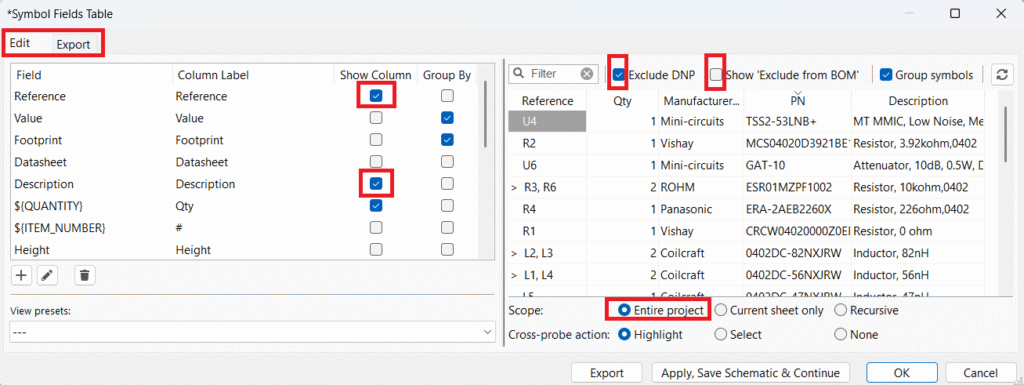Toggle Show Column for ${QUANTITY} field
Screen dimensions: 1024x385
pyautogui.click(x=376, y=206)
